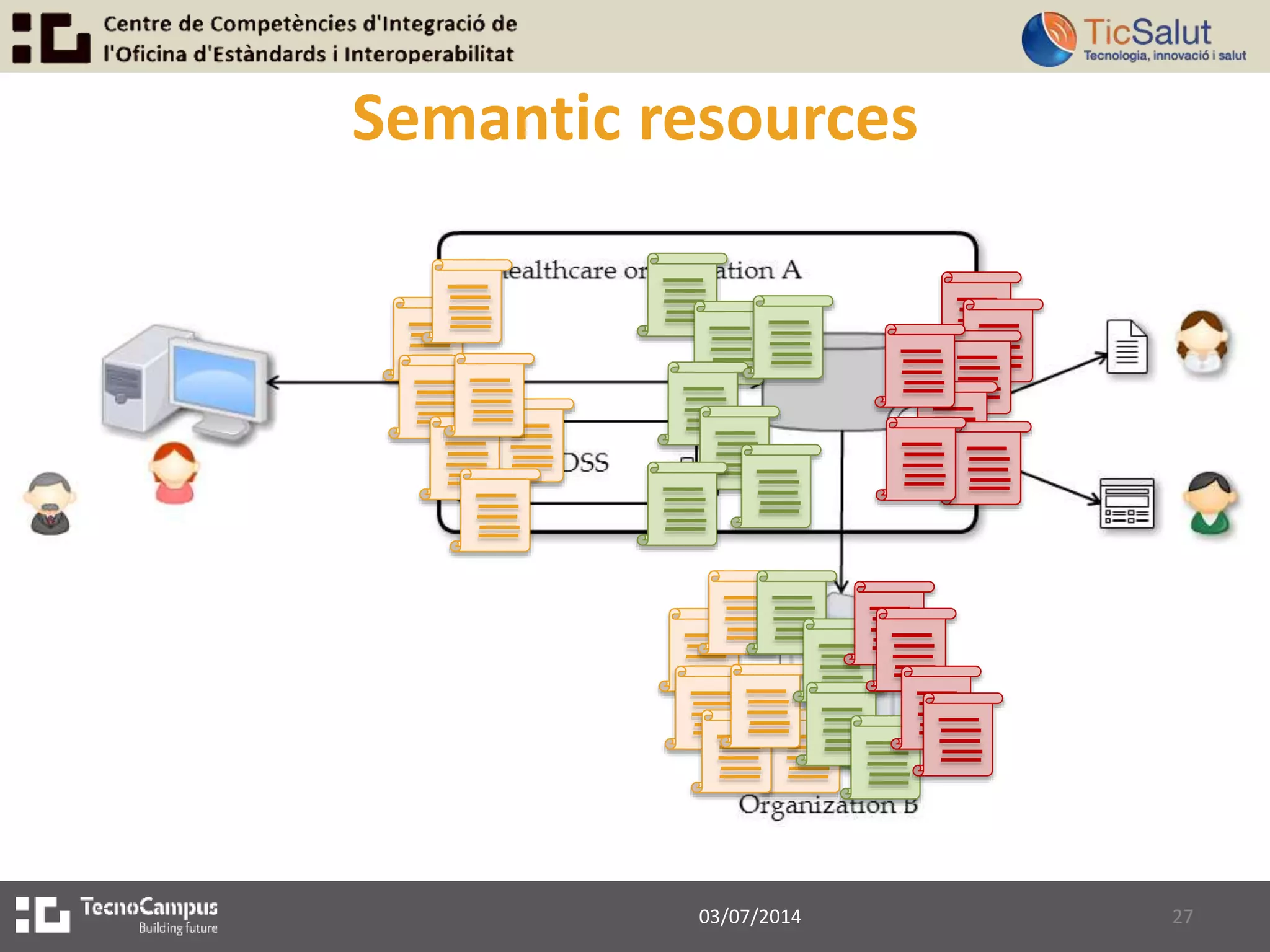
Task: Click the red-haired woman avatar icon
Action: [x=174, y=472]
